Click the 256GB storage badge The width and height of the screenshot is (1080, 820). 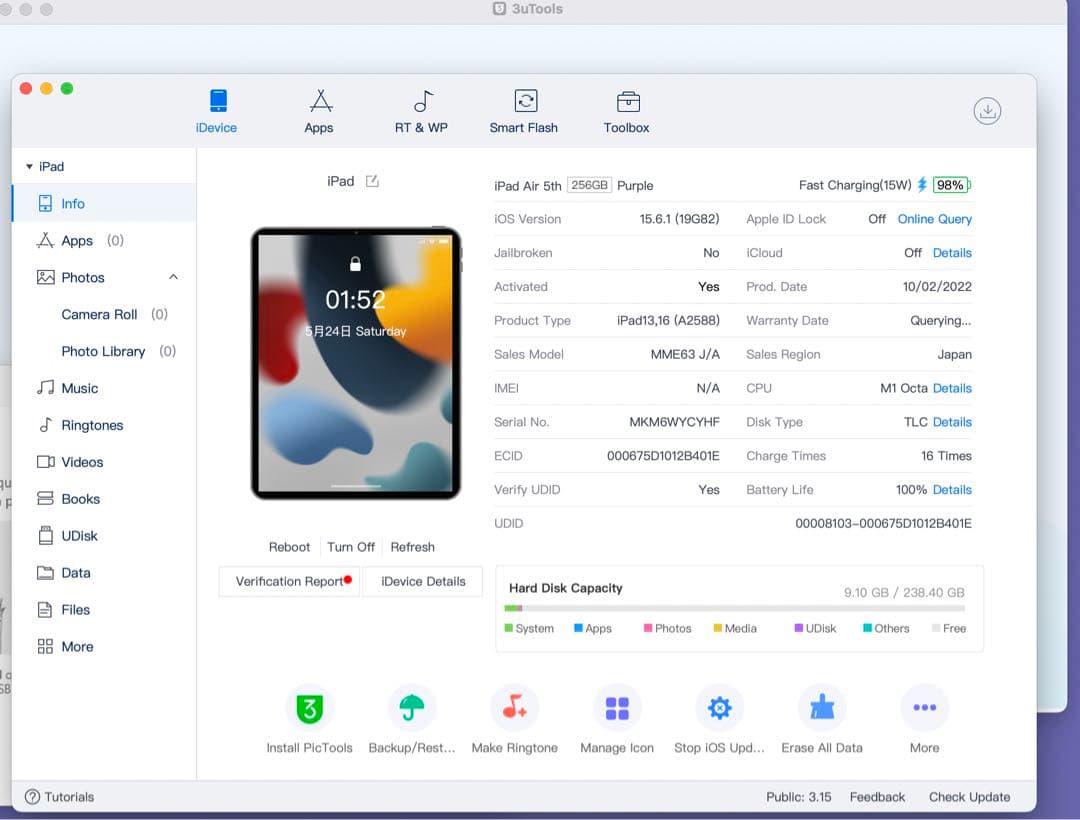point(589,185)
